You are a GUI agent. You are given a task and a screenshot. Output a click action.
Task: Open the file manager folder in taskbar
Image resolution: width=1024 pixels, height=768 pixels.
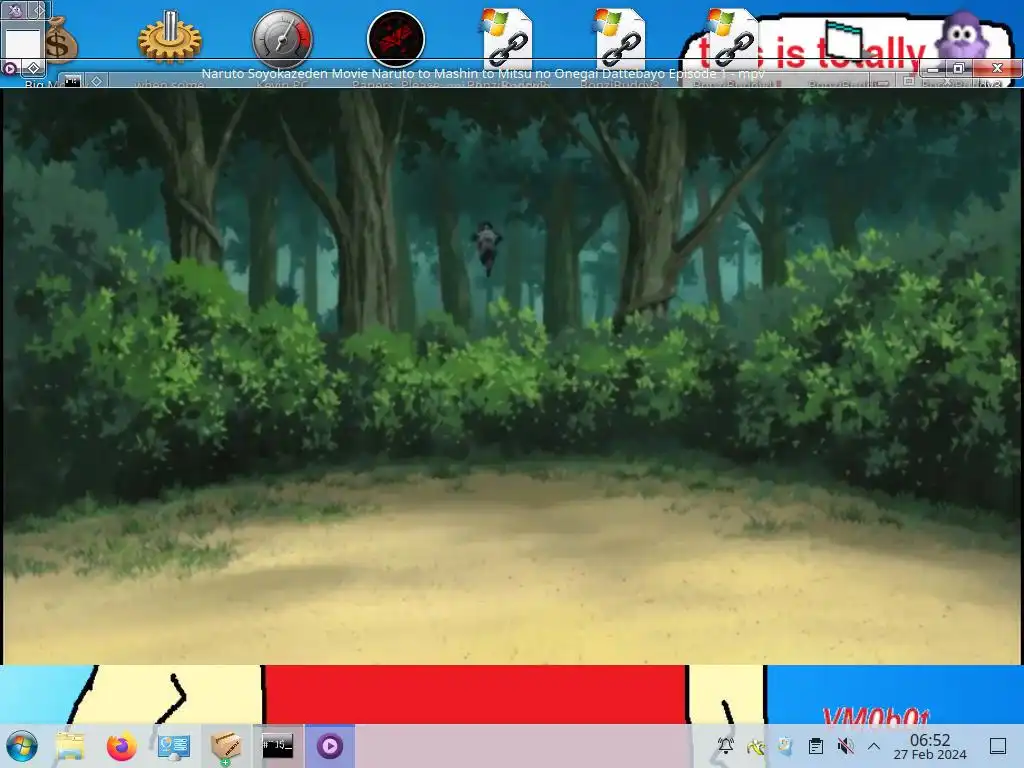(71, 746)
